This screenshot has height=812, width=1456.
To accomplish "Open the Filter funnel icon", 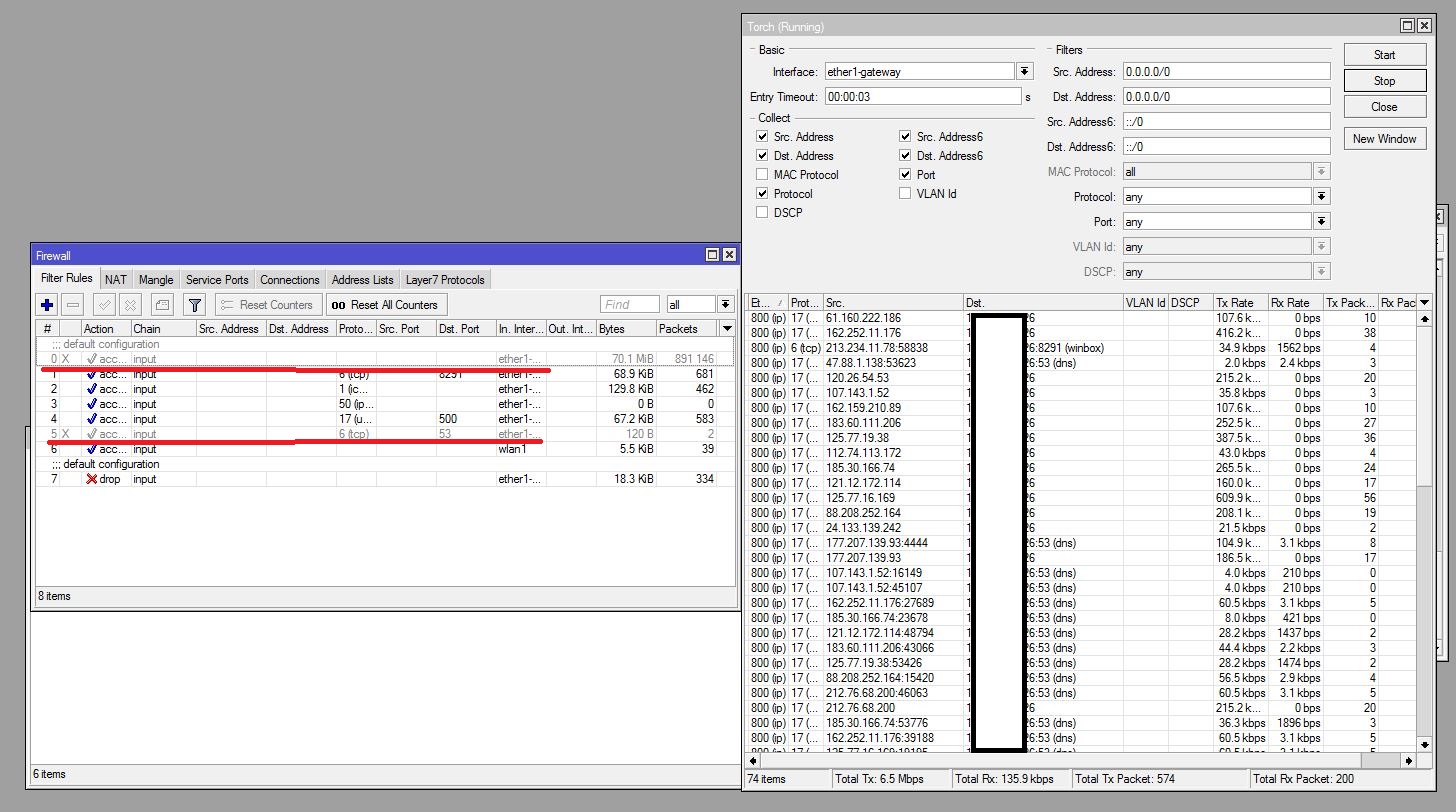I will 195,305.
